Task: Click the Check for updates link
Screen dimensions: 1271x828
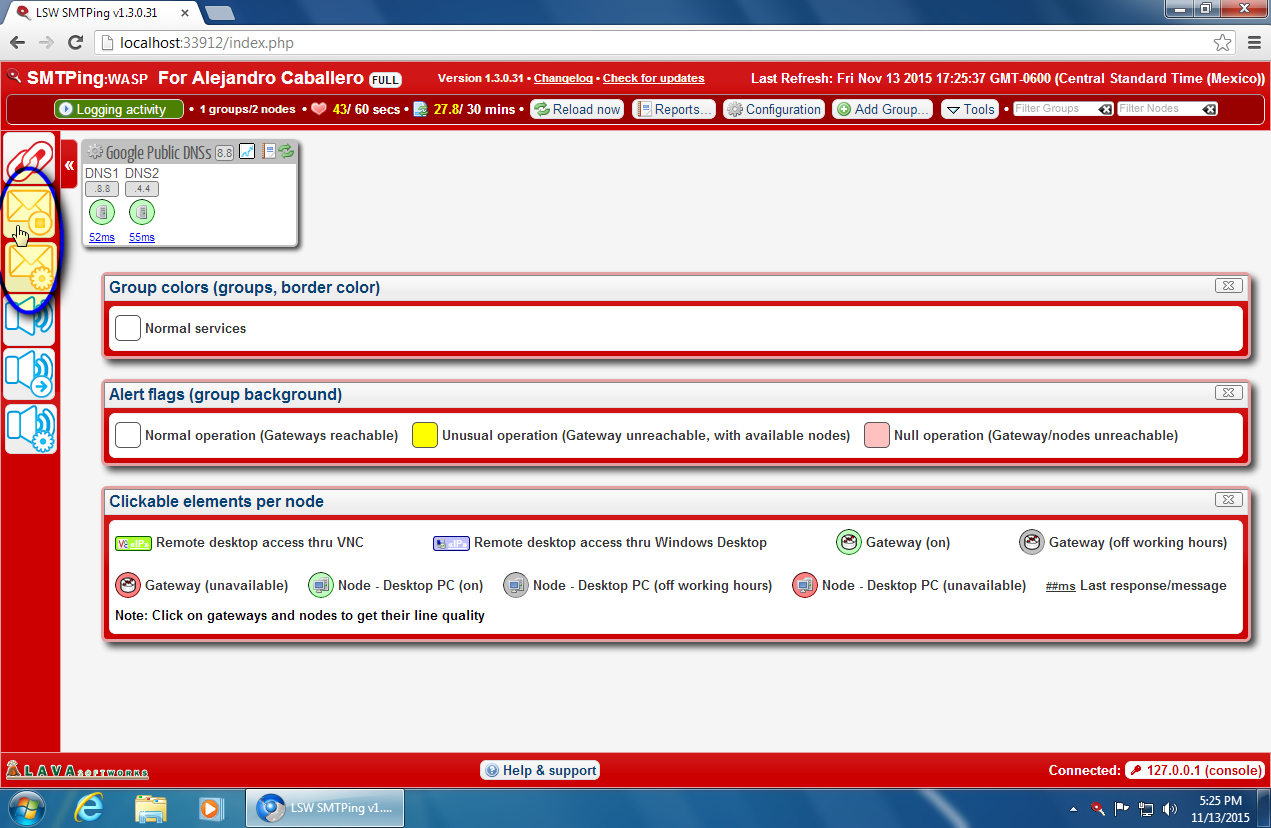Action: pos(653,78)
